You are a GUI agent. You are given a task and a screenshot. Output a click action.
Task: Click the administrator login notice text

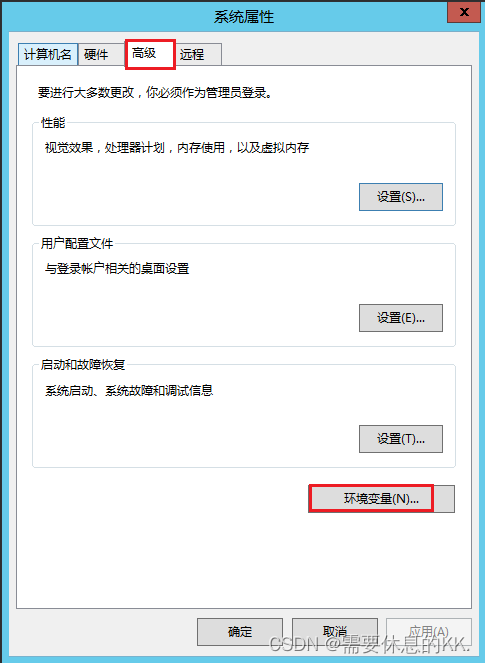point(155,93)
